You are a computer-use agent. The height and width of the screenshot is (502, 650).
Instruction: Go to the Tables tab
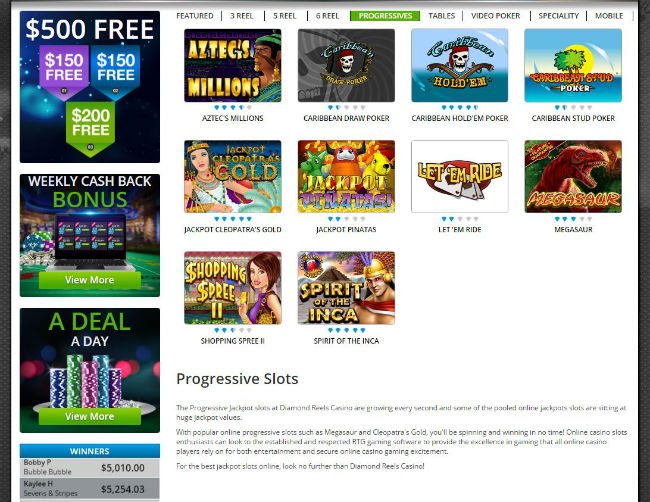pos(441,16)
